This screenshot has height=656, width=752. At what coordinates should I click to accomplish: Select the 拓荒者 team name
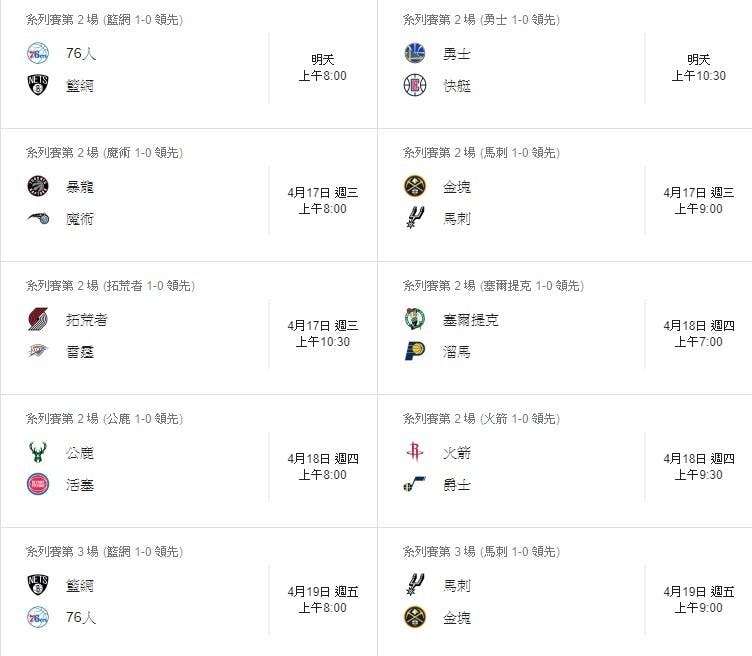click(87, 319)
